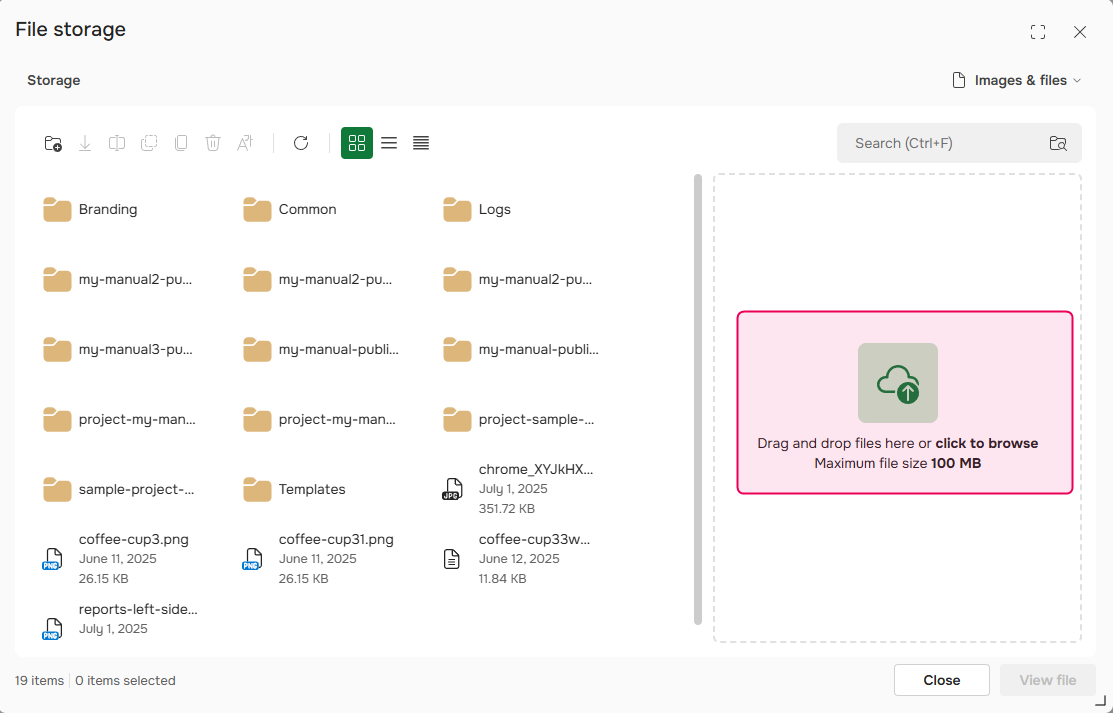Click the Download icon in the toolbar
Viewport: 1113px width, 713px height.
[x=85, y=143]
